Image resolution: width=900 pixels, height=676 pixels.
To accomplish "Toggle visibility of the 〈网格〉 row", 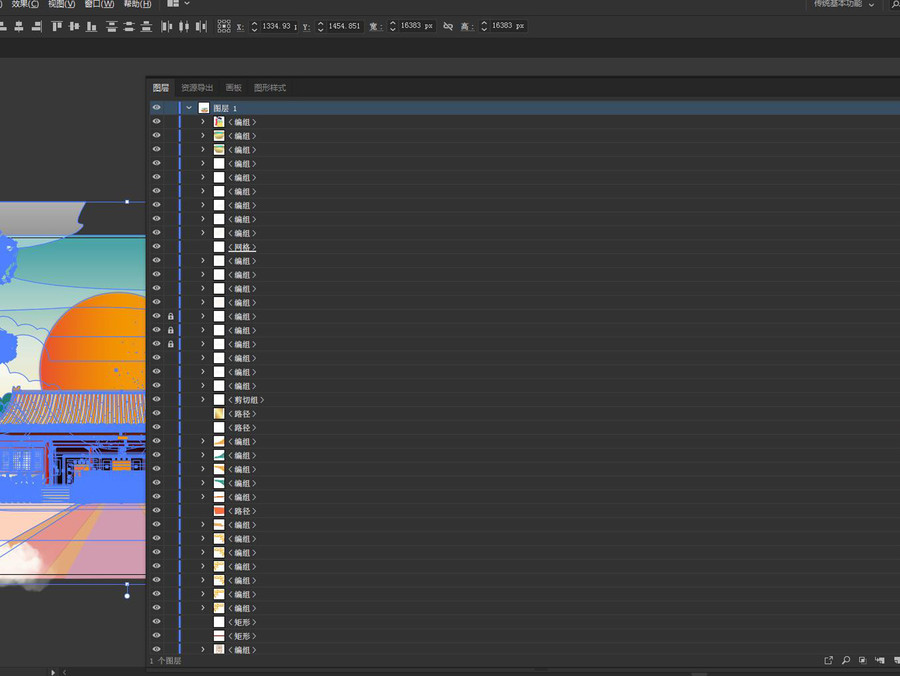I will (x=157, y=247).
